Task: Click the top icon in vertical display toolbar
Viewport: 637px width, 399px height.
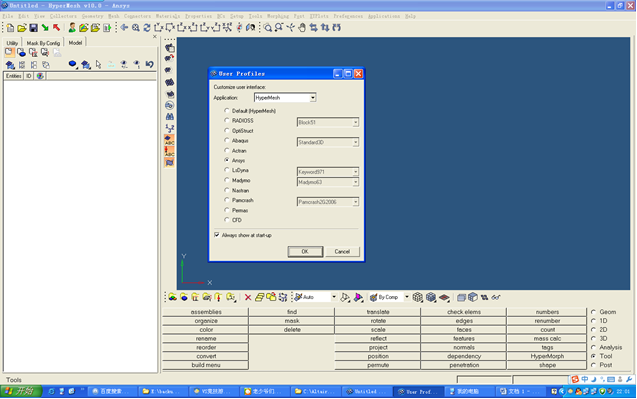Action: [x=170, y=48]
